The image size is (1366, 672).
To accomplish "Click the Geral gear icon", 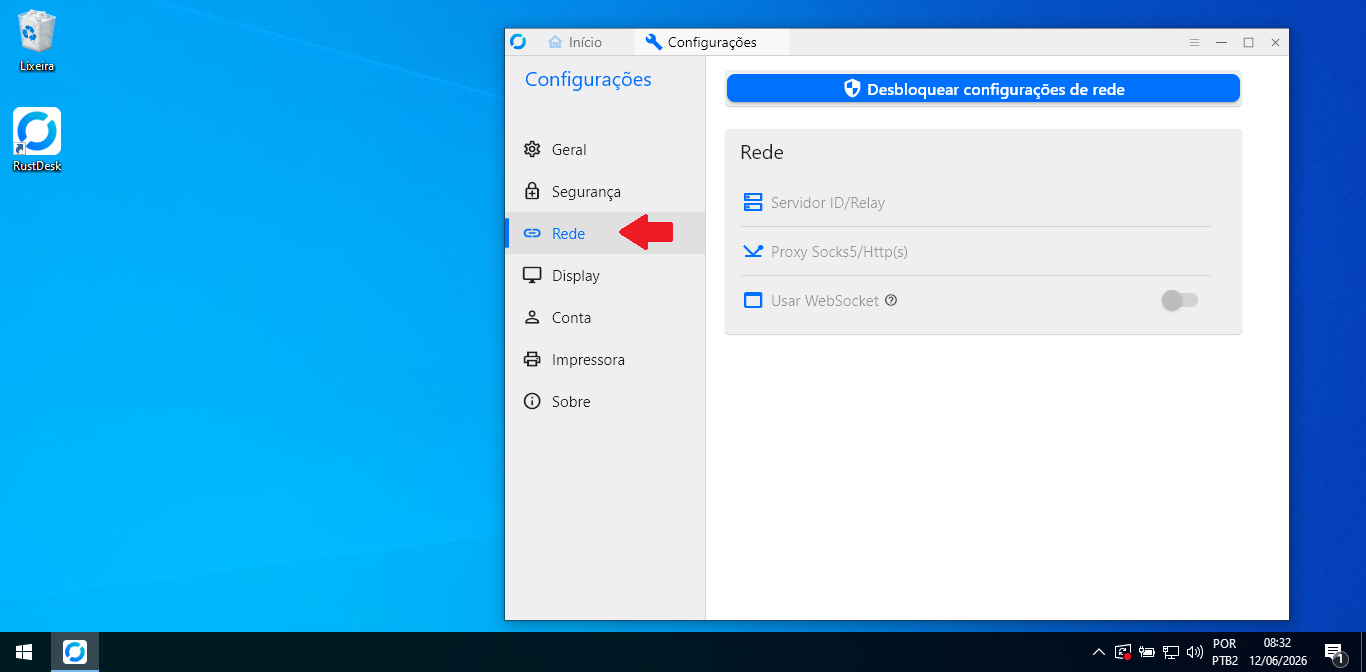I will 532,149.
